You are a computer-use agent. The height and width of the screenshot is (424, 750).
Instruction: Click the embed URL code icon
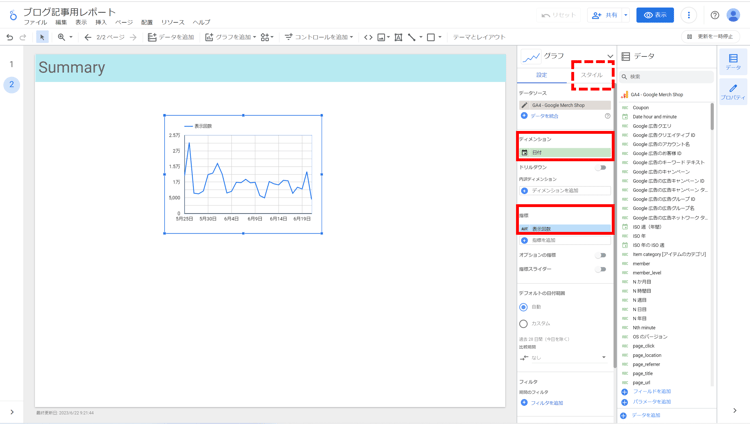tap(368, 37)
